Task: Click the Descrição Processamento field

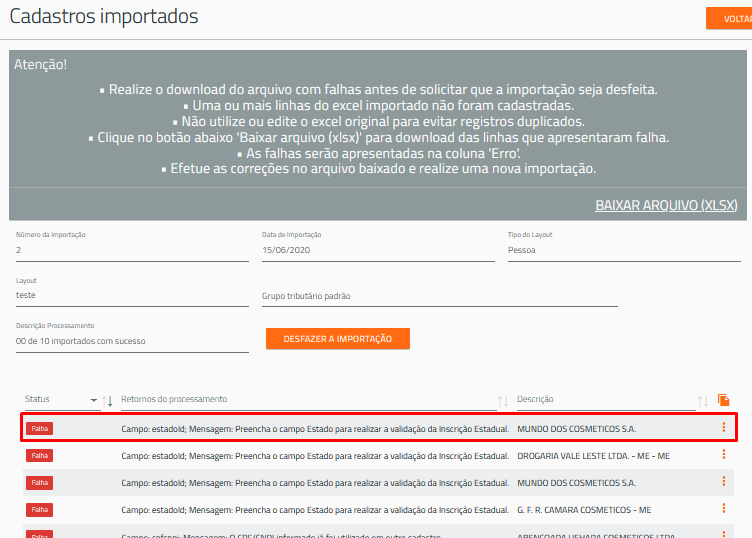Action: 132,341
